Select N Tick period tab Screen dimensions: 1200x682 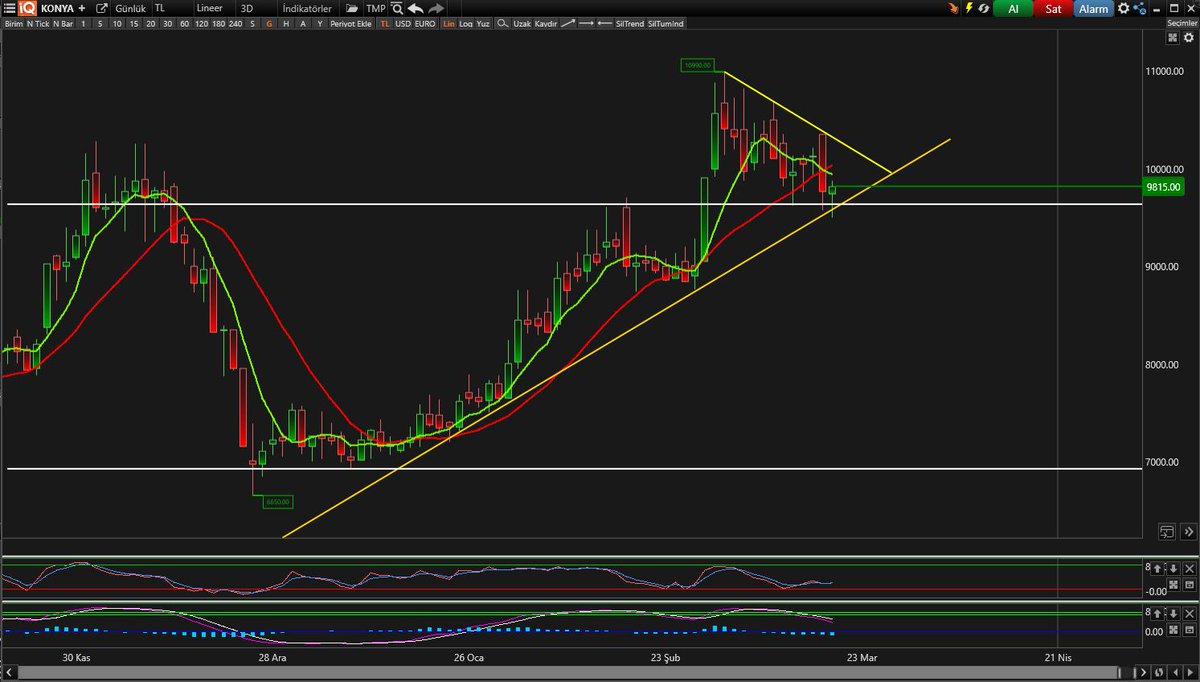[38, 22]
